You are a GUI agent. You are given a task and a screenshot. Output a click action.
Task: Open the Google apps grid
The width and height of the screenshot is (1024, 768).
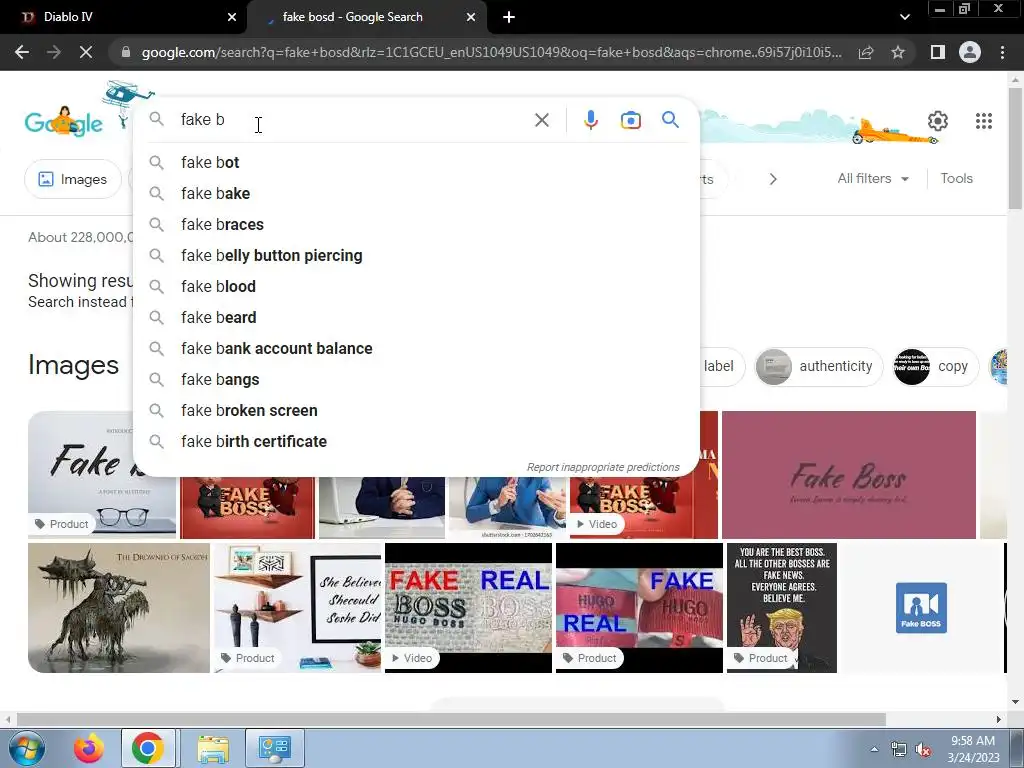[984, 121]
